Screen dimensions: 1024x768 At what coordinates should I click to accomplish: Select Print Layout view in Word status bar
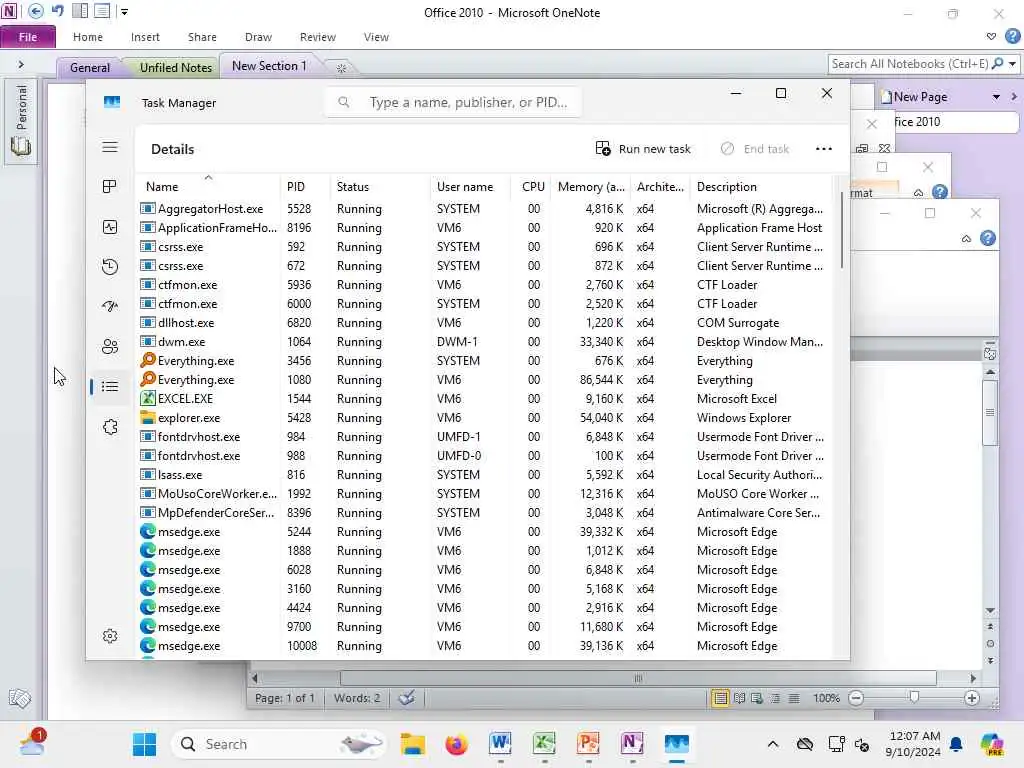720,698
